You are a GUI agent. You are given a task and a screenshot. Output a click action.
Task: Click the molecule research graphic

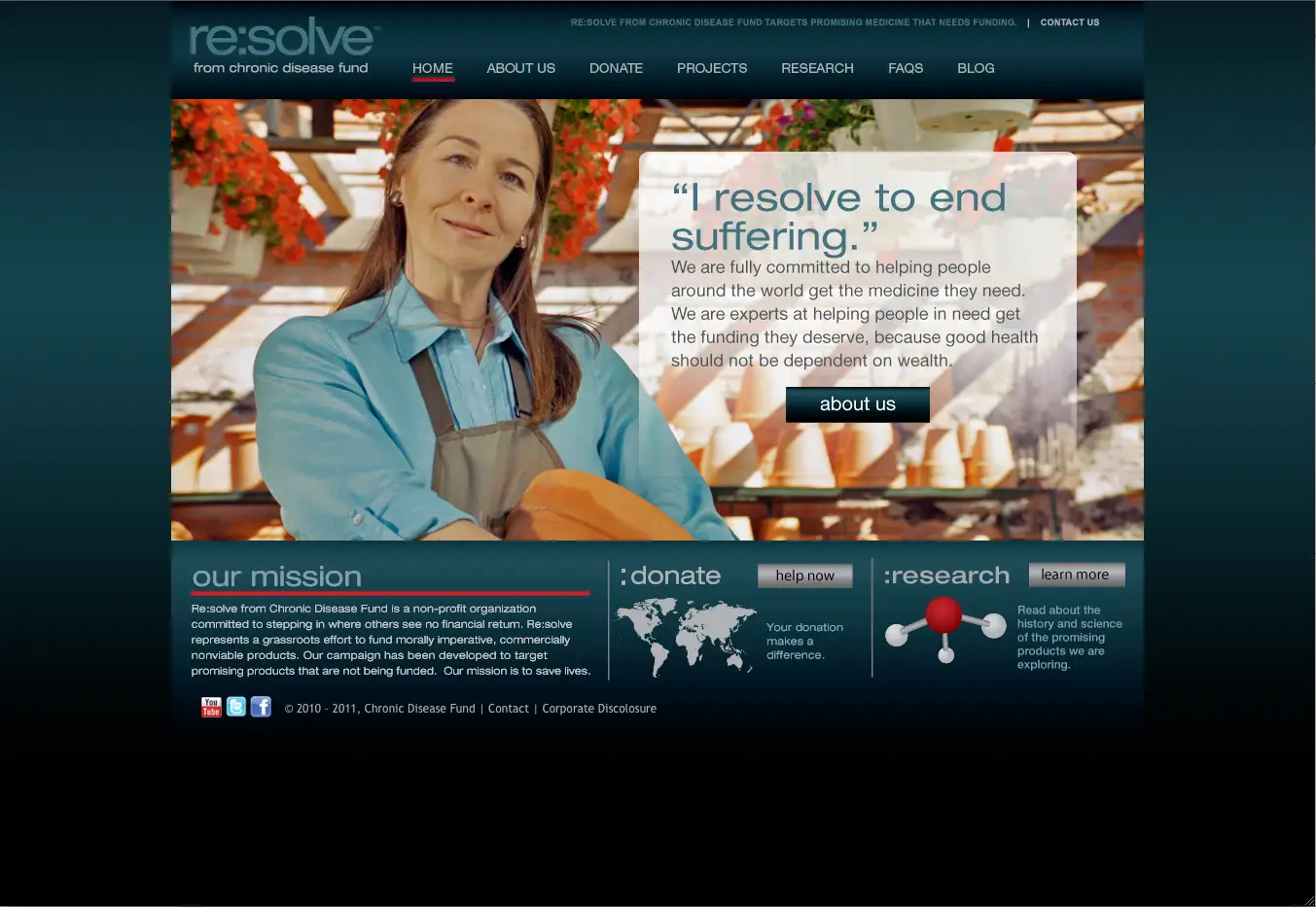coord(944,628)
